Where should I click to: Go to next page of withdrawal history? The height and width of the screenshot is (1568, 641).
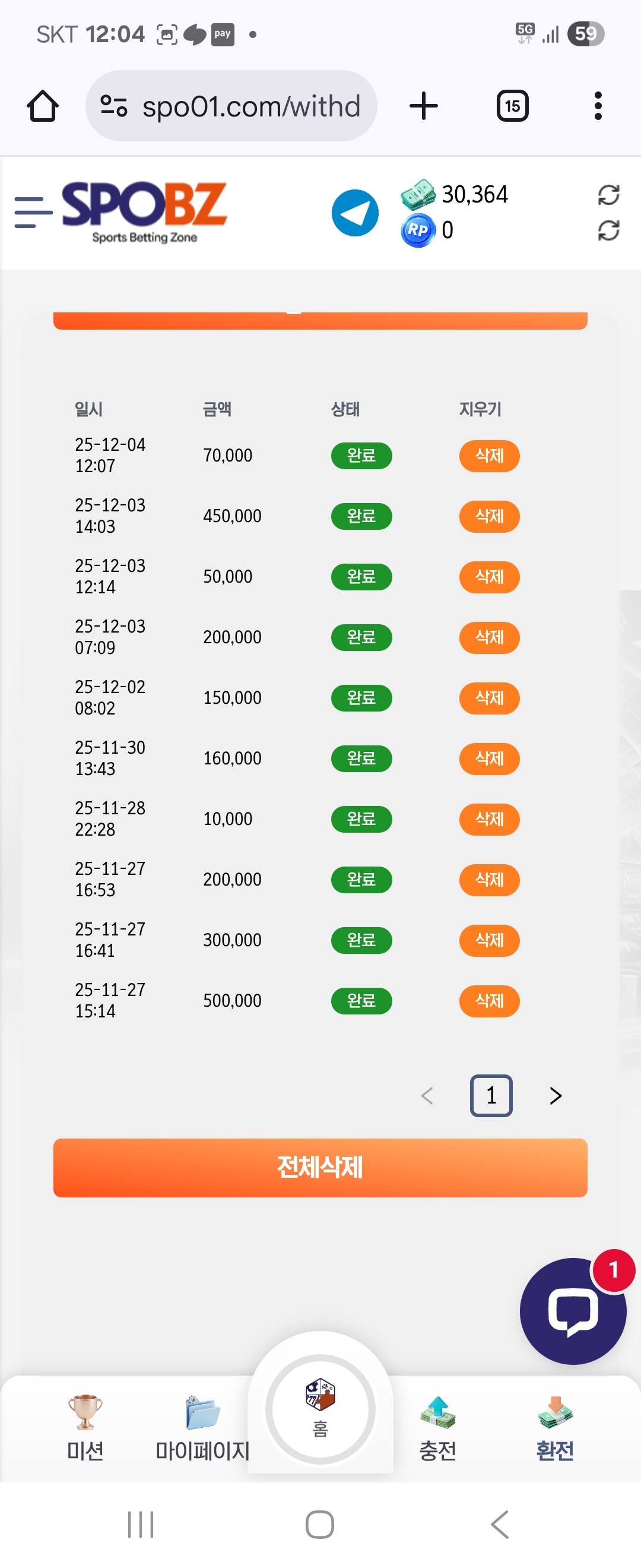coord(556,1096)
